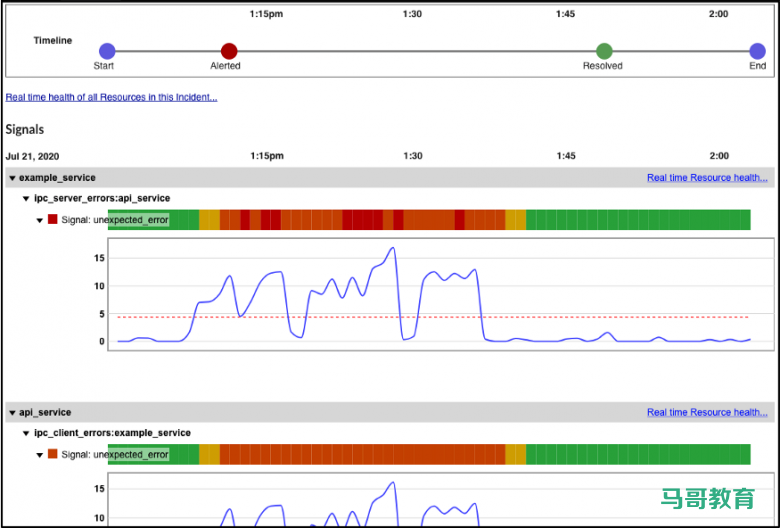Click the End timeline marker
Viewport: 780px width, 528px height.
(x=757, y=51)
